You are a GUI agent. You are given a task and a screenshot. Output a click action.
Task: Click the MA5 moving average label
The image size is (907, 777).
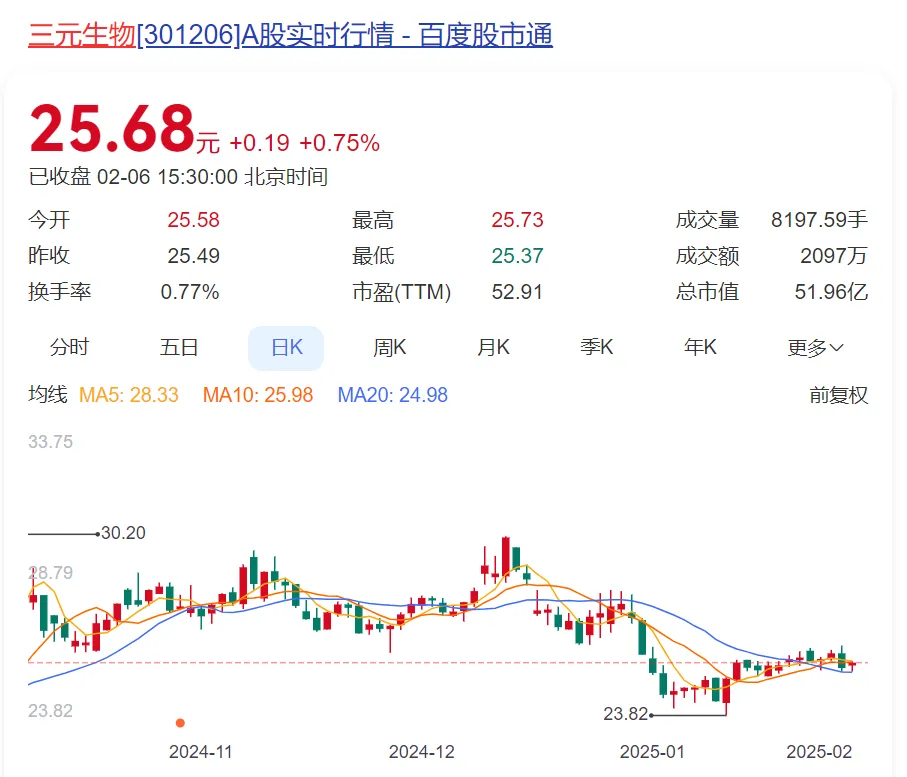[x=129, y=395]
